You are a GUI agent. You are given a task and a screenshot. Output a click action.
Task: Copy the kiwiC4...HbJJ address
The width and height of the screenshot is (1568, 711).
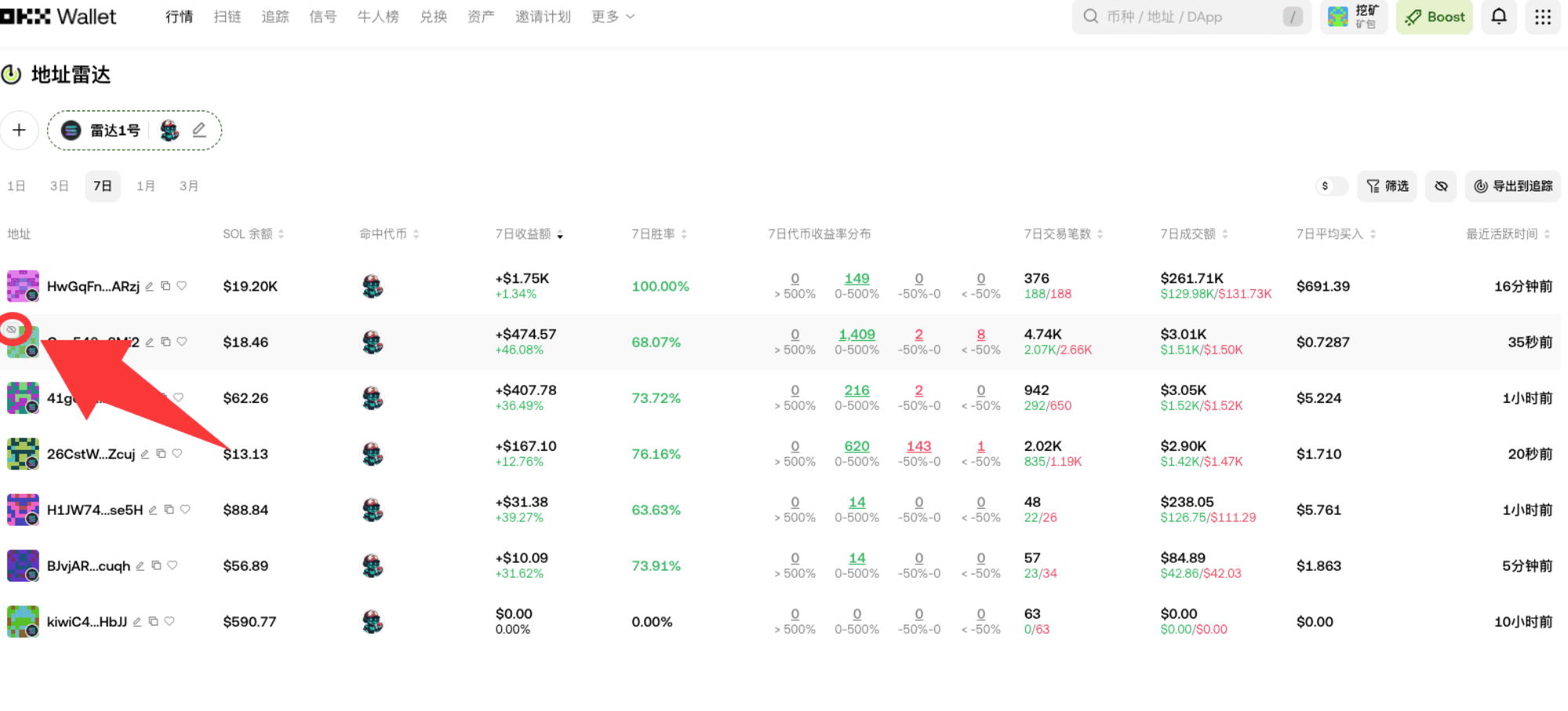[154, 622]
